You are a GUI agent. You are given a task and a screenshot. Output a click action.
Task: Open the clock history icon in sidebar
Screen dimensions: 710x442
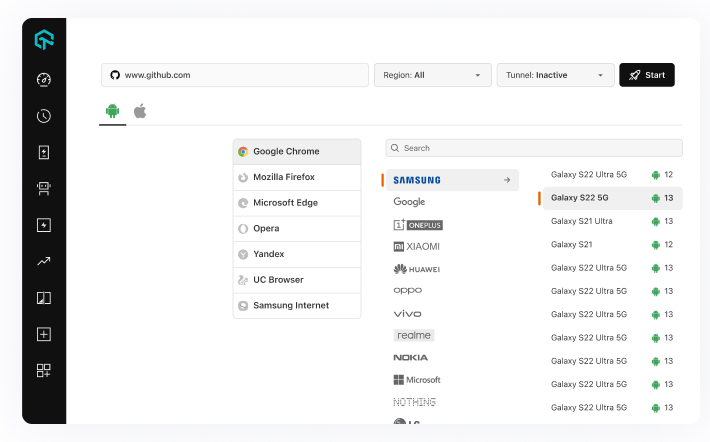[x=44, y=116]
